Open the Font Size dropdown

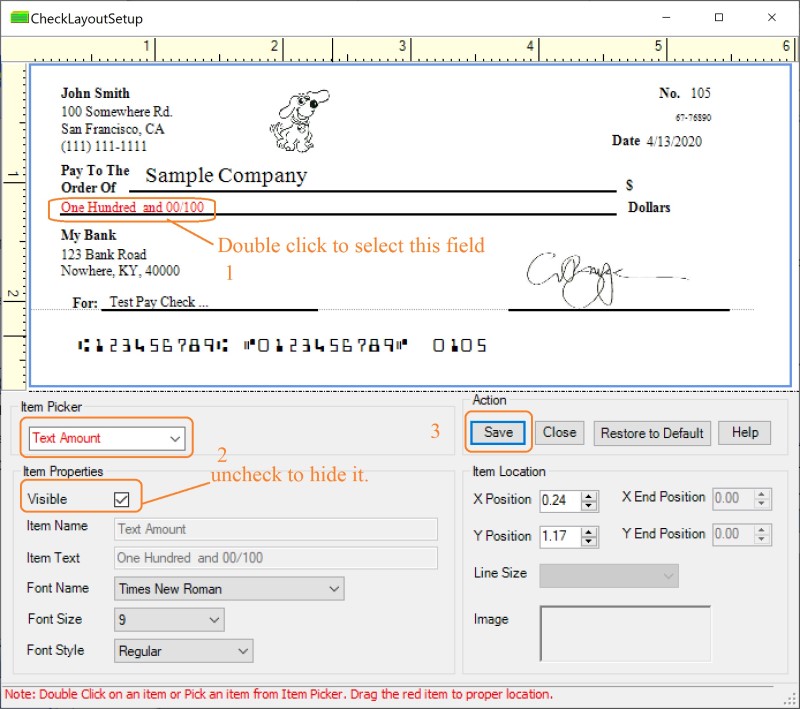214,620
